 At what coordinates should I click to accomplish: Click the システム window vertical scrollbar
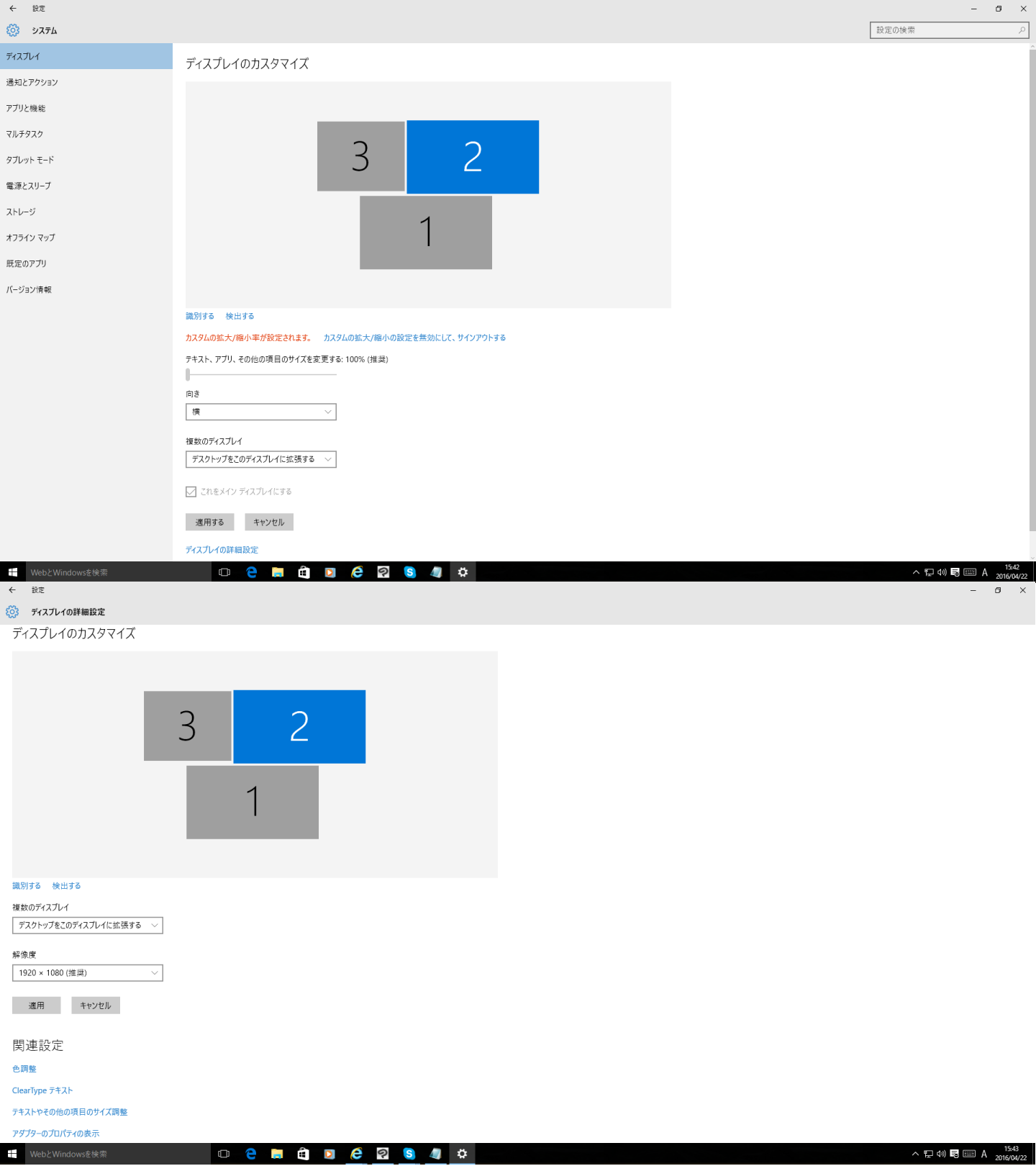click(1032, 291)
